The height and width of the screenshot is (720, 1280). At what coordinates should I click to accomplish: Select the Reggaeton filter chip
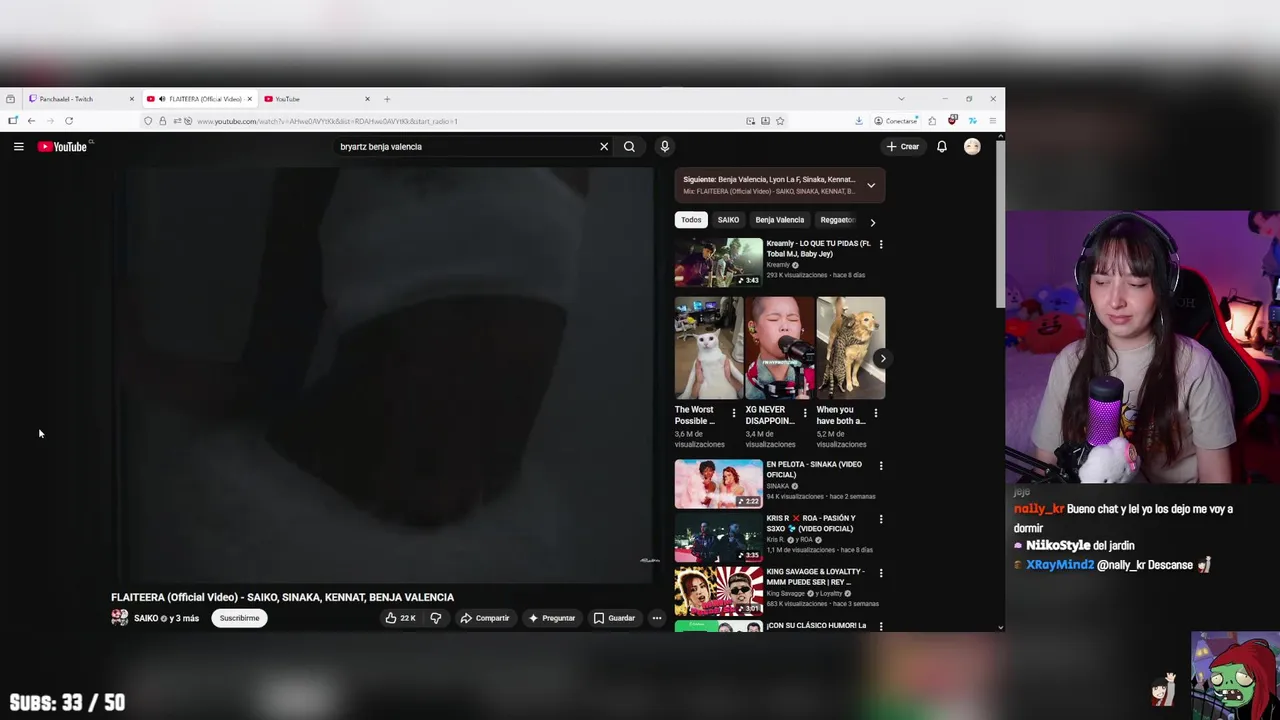pyautogui.click(x=837, y=220)
